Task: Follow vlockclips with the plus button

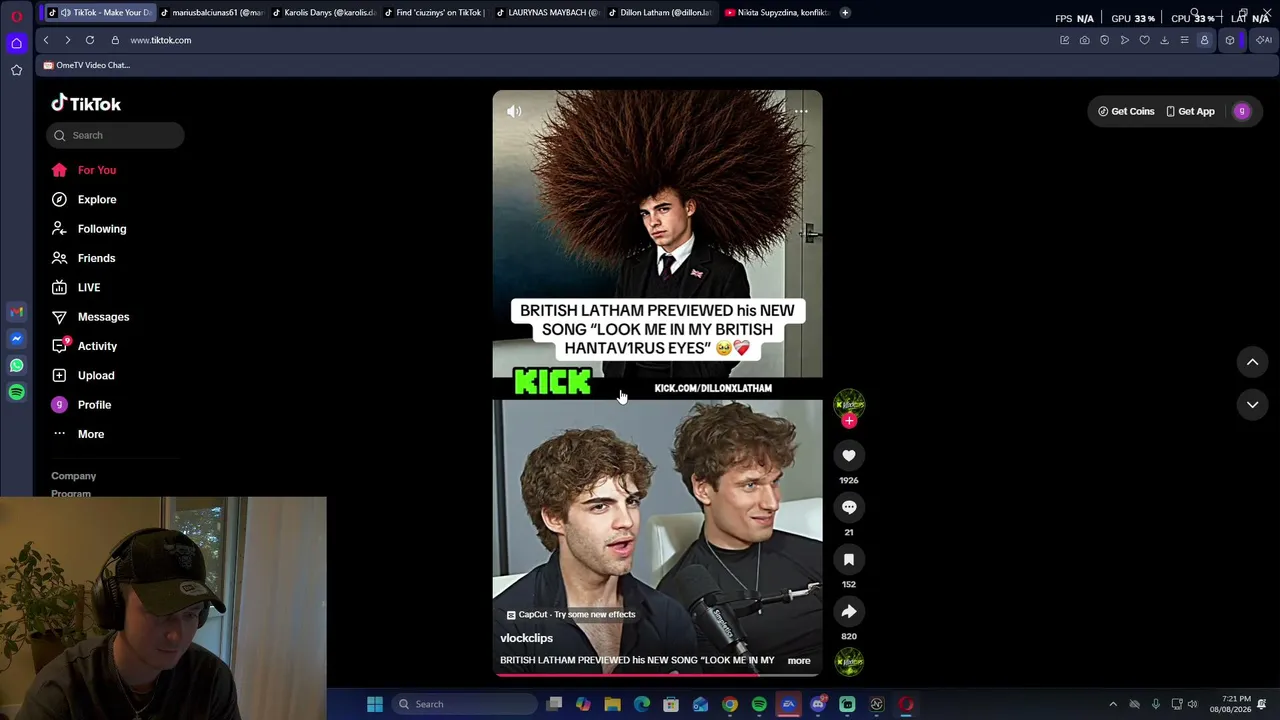Action: [x=849, y=421]
